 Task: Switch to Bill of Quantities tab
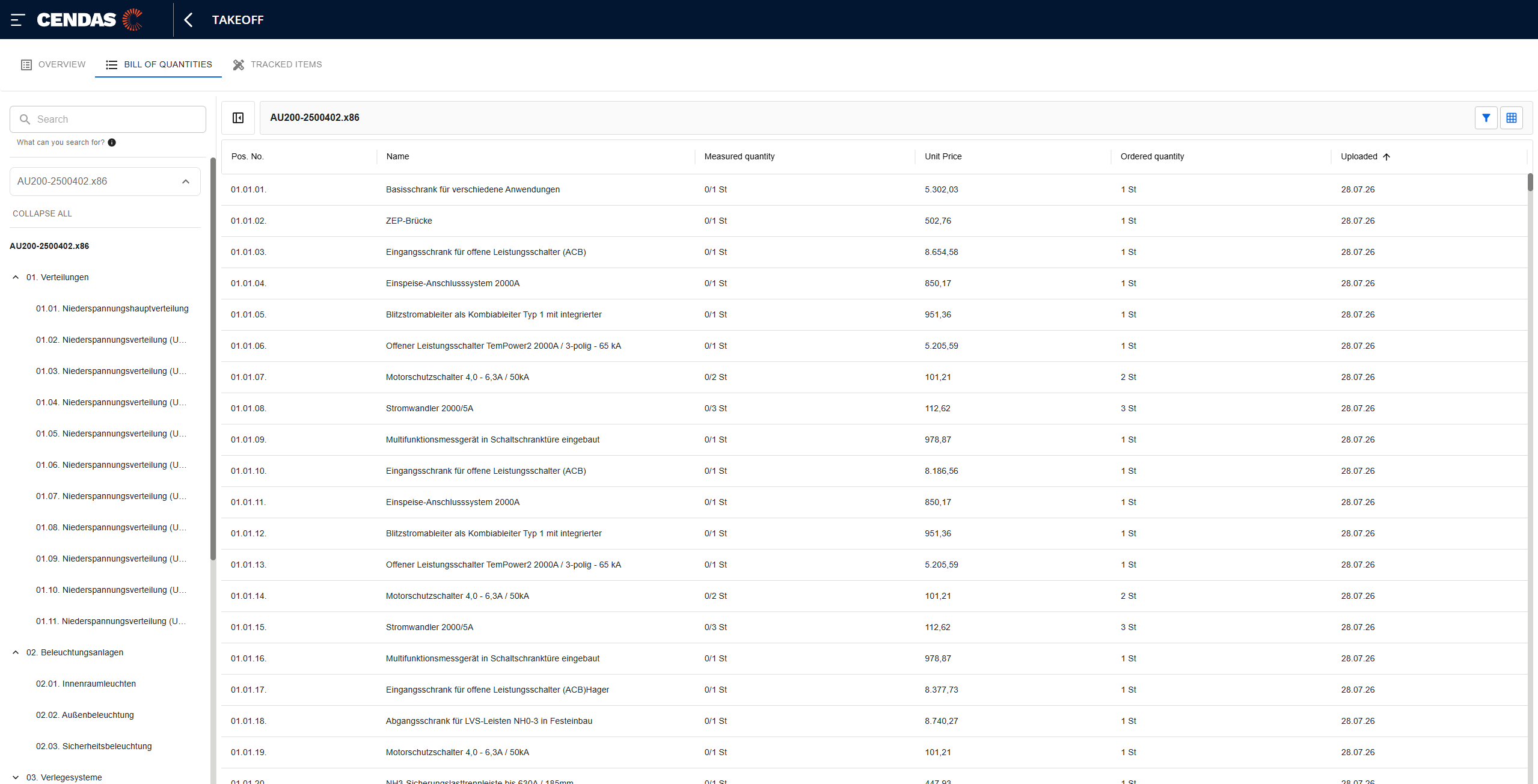159,64
